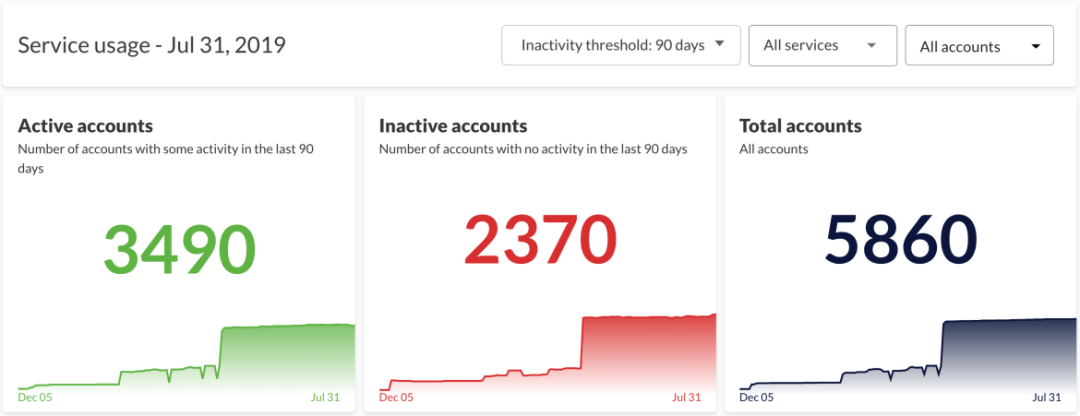
Task: Click the navy total accounts area chart
Action: click(908, 354)
